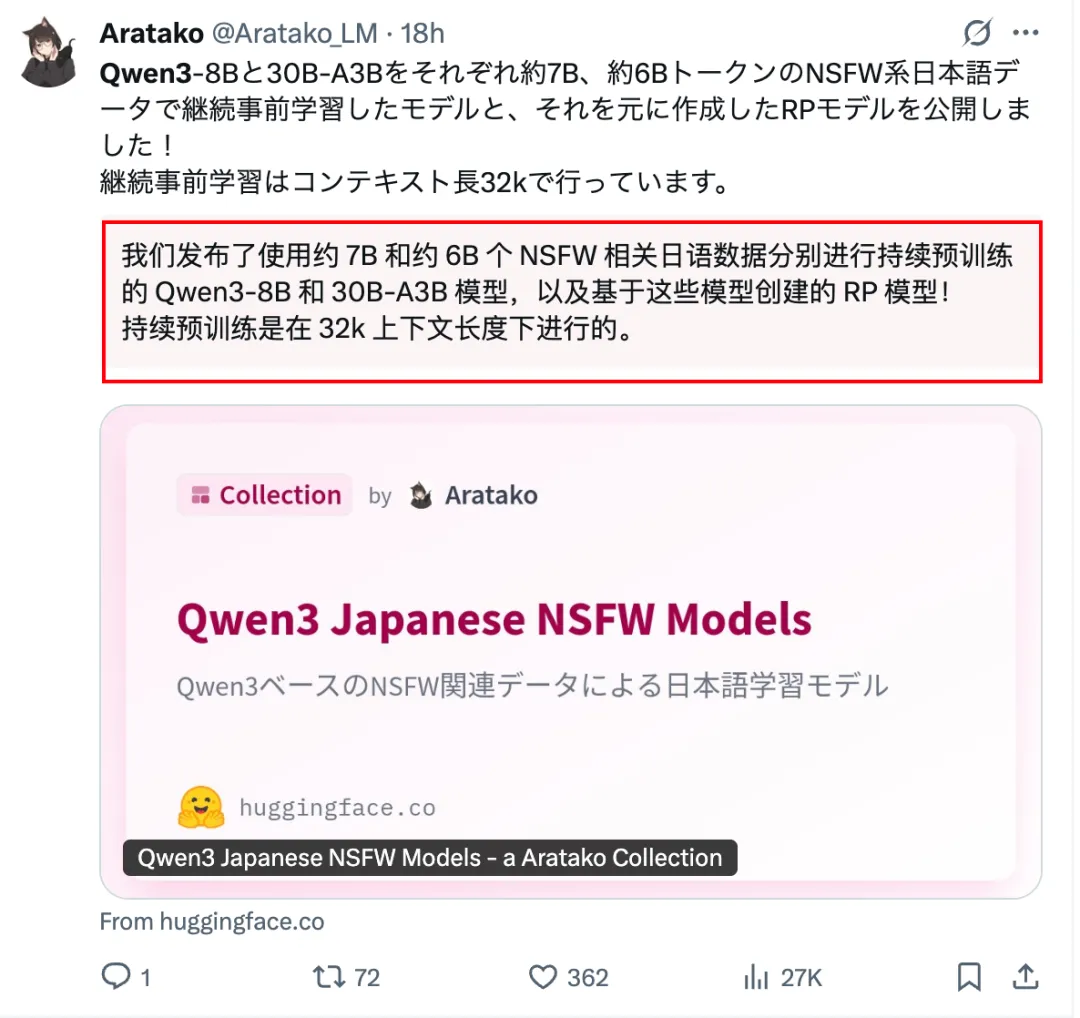Screen dimensions: 1080x1018
Task: Open Aratako's profile avatar
Action: (x=49, y=52)
